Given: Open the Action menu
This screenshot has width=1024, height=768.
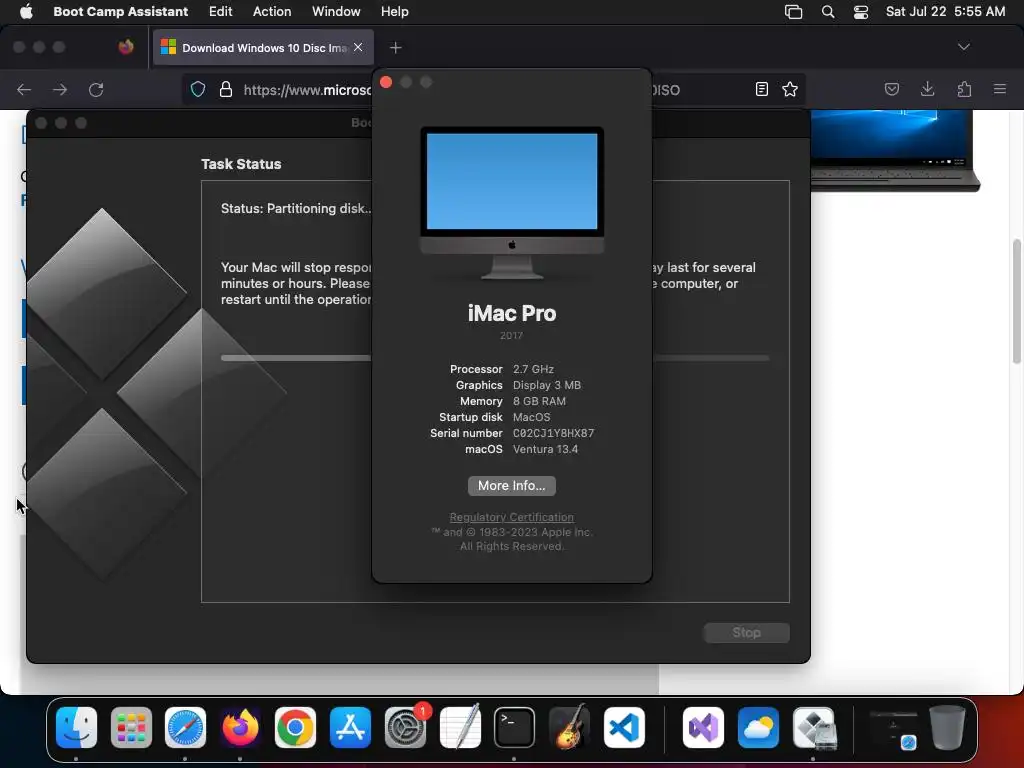Looking at the screenshot, I should tap(272, 11).
